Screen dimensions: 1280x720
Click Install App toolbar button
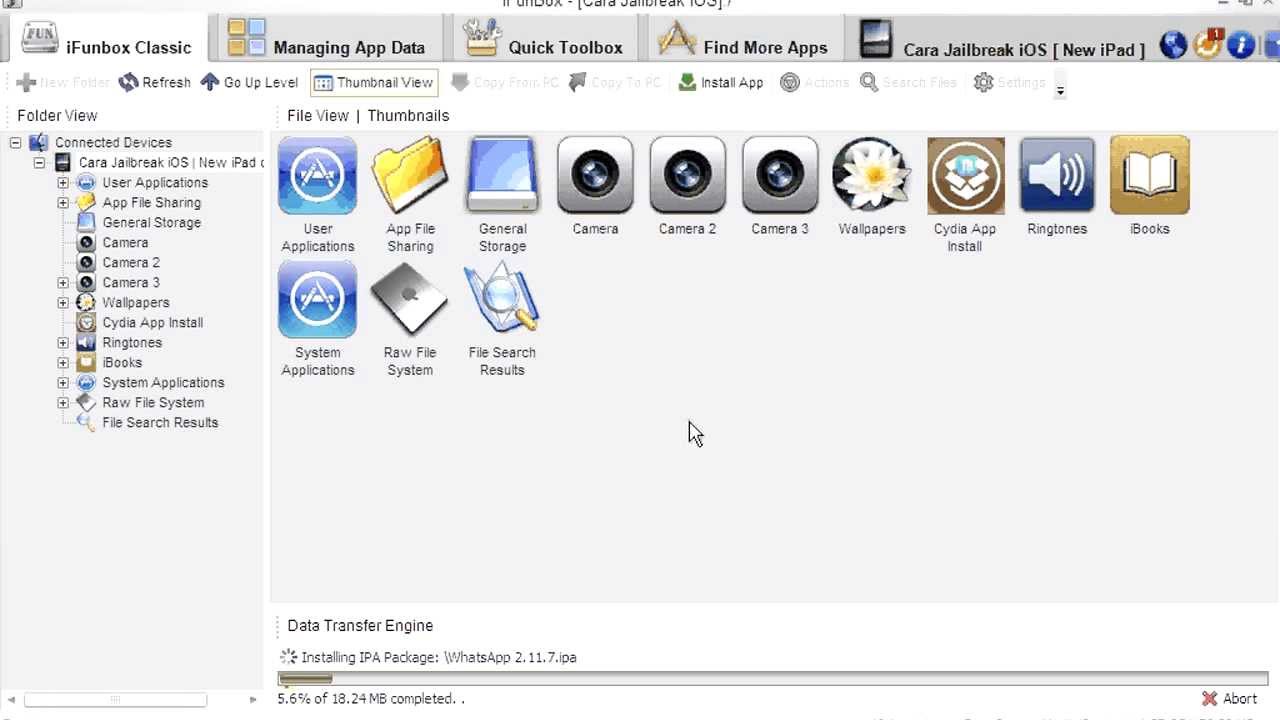[x=721, y=82]
